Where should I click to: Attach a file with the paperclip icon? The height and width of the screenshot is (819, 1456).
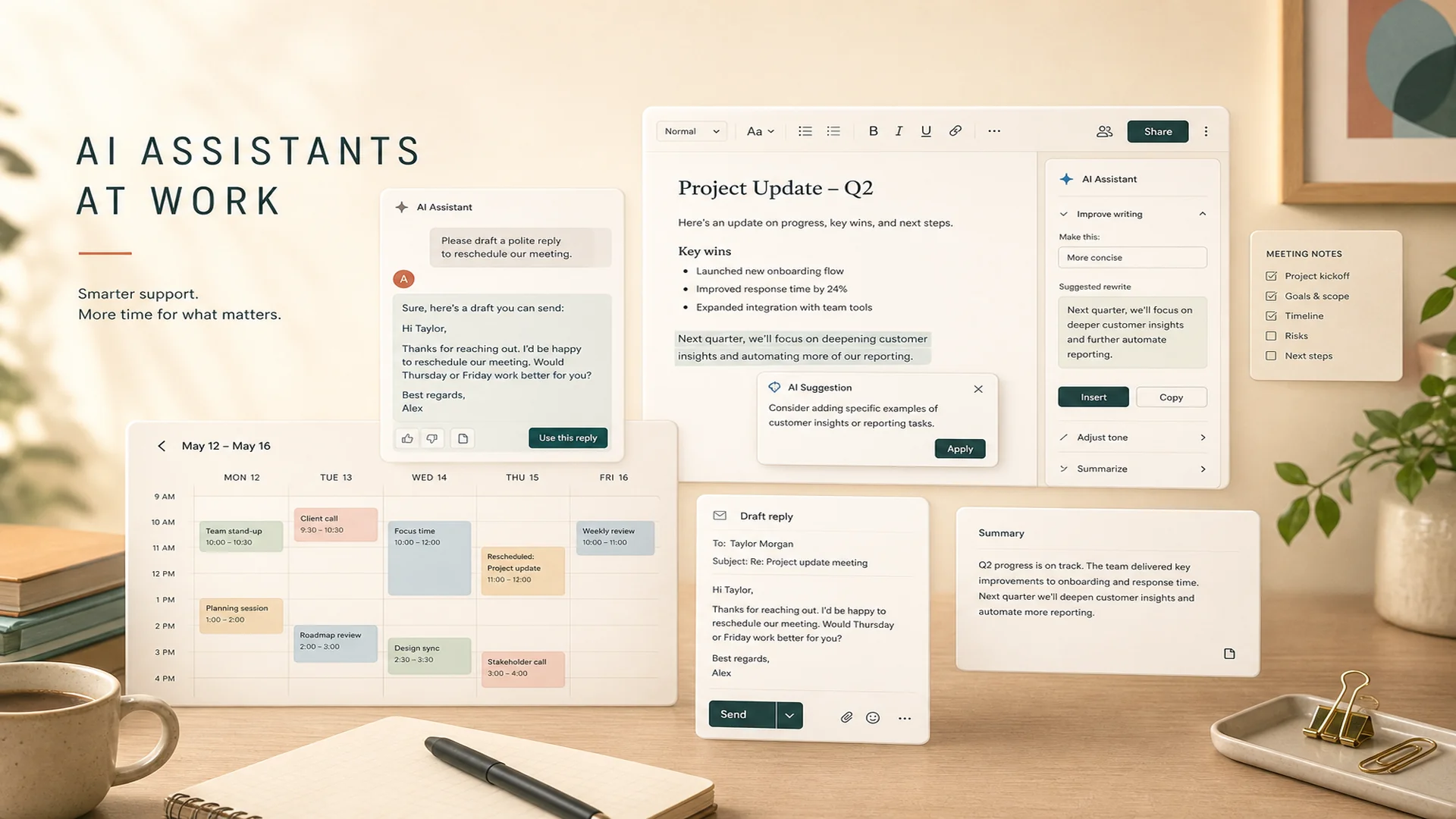point(846,717)
